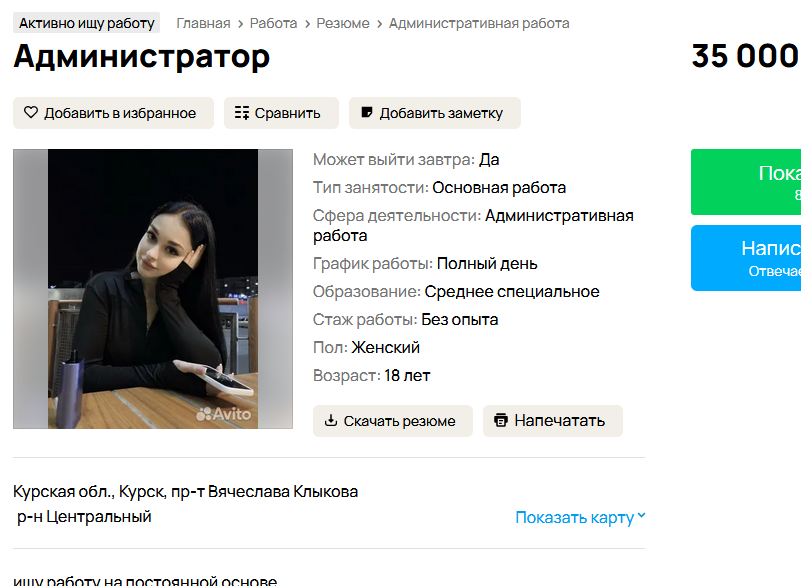This screenshot has width=801, height=586.
Task: Click chevron after Главная in breadcrumb
Action: [x=240, y=24]
